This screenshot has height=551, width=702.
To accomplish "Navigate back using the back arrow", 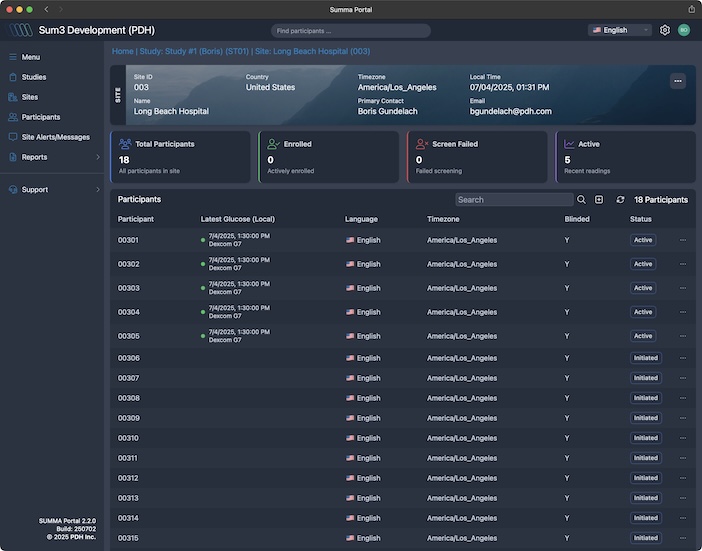I will coord(46,9).
